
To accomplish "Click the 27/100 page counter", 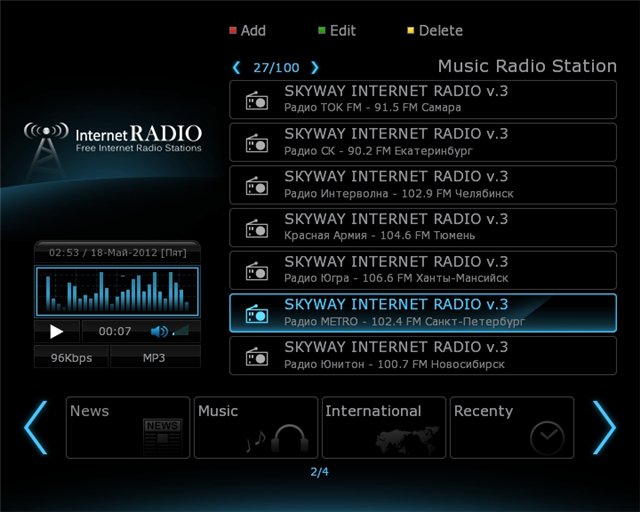I will click(276, 67).
